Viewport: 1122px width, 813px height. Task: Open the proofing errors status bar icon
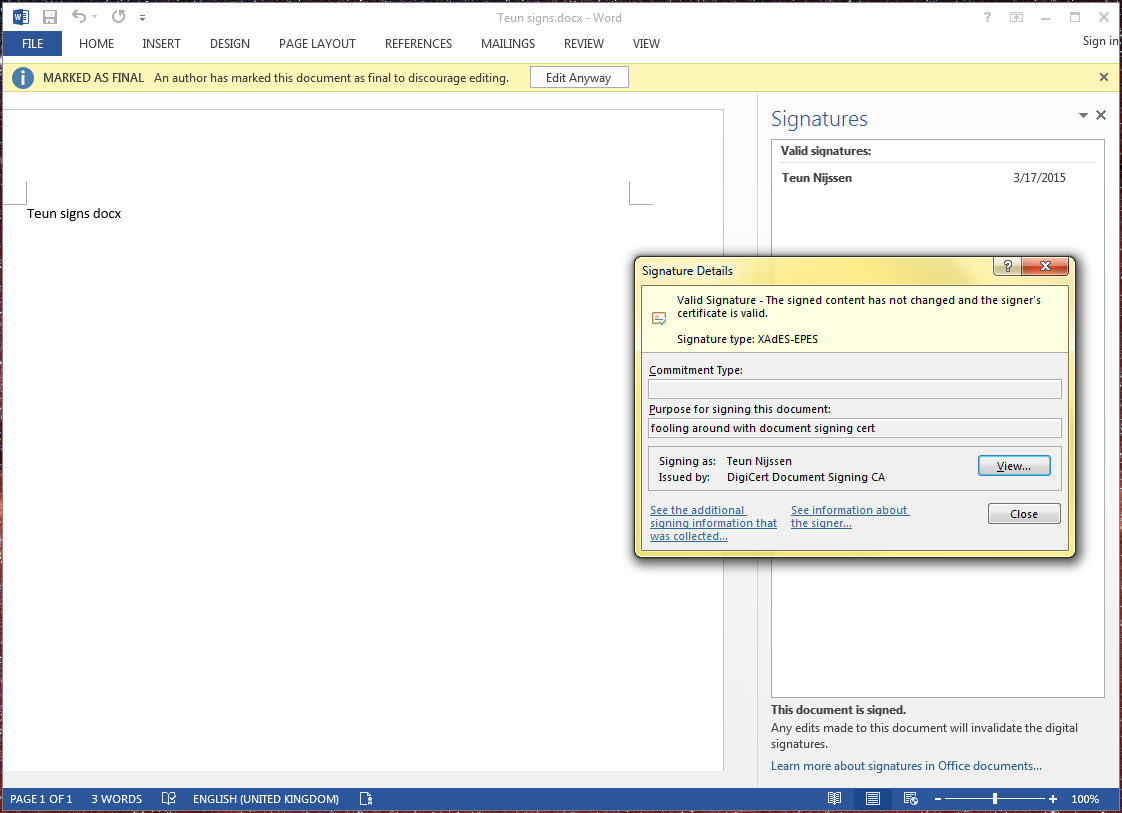(x=169, y=799)
